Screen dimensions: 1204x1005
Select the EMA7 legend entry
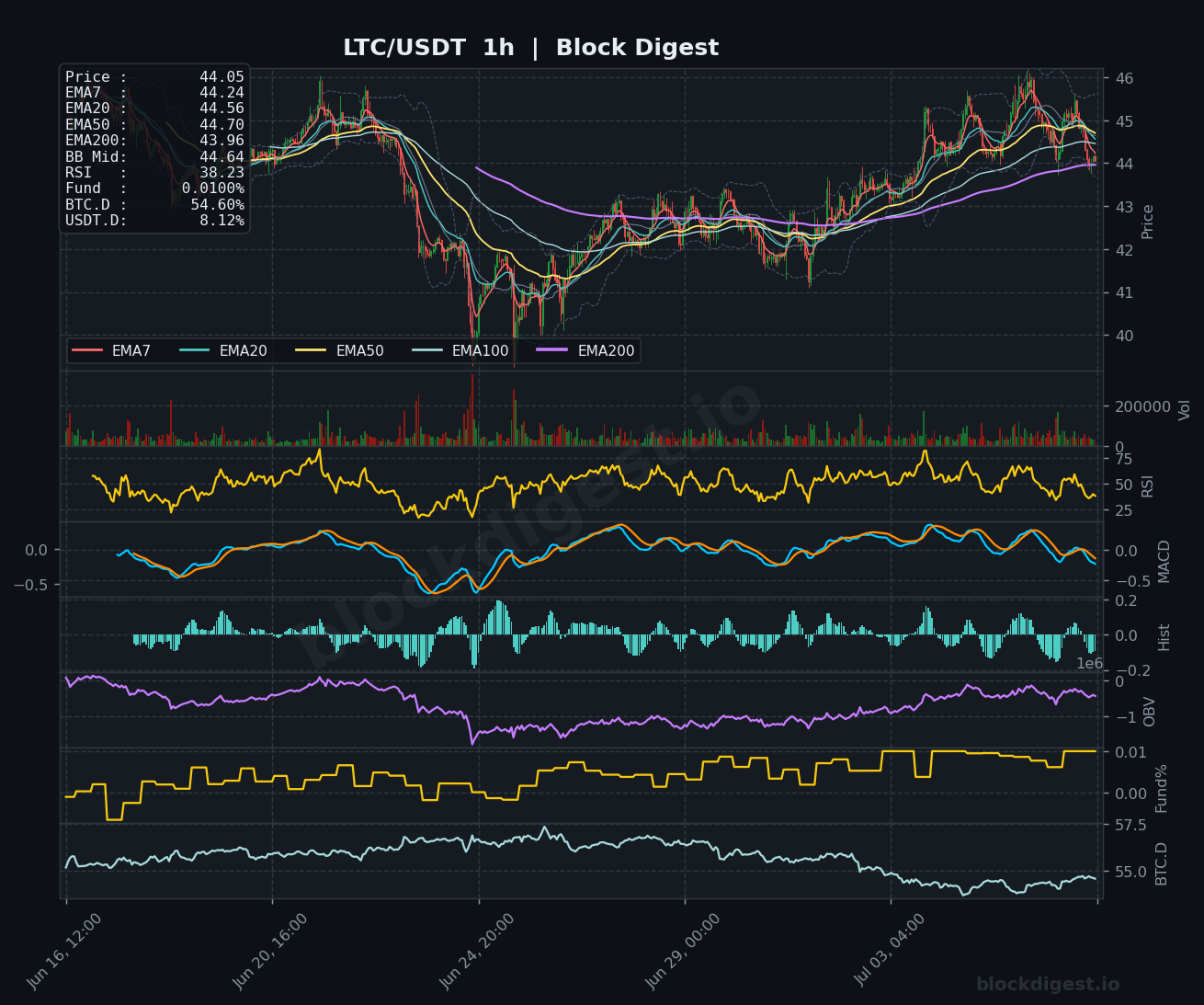111,351
